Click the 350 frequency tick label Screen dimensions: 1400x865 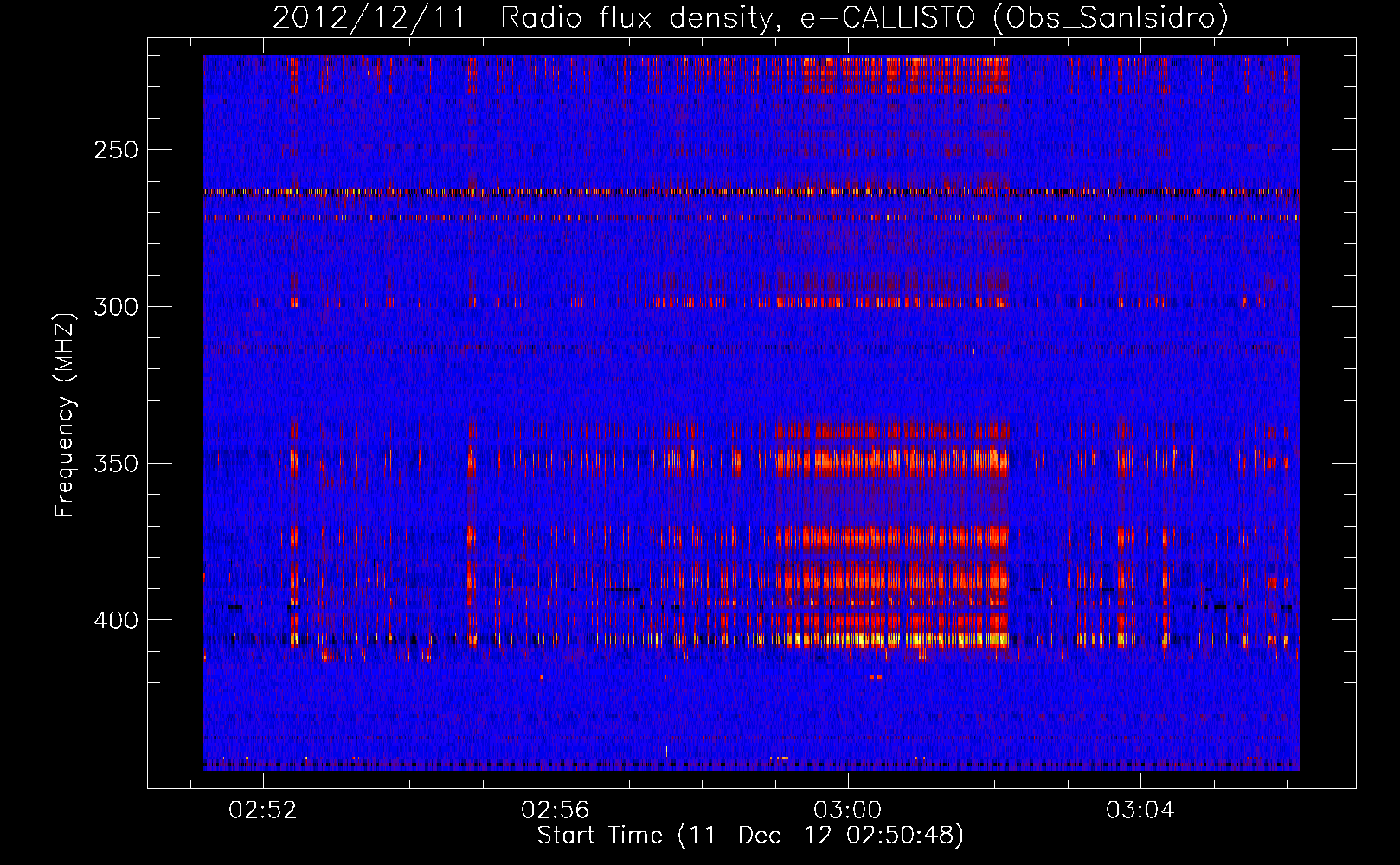pos(115,464)
